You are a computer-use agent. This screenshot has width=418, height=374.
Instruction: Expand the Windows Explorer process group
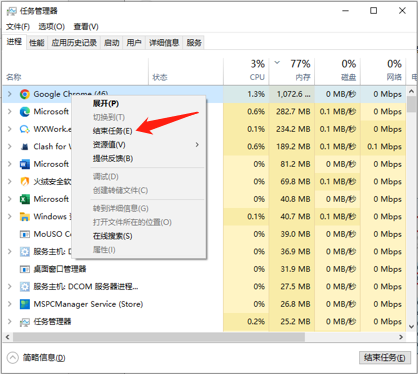(10, 217)
